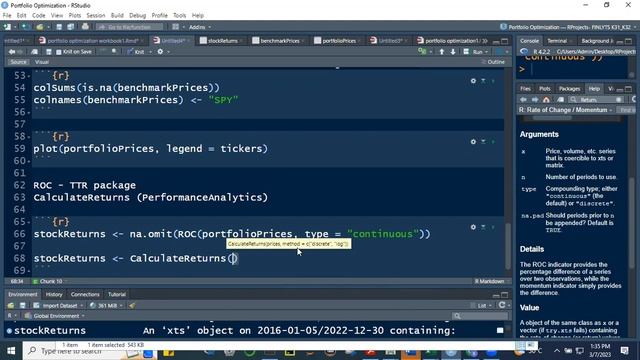640x360 pixels.
Task: Collapse code chunk at line 58
Action: point(29,137)
